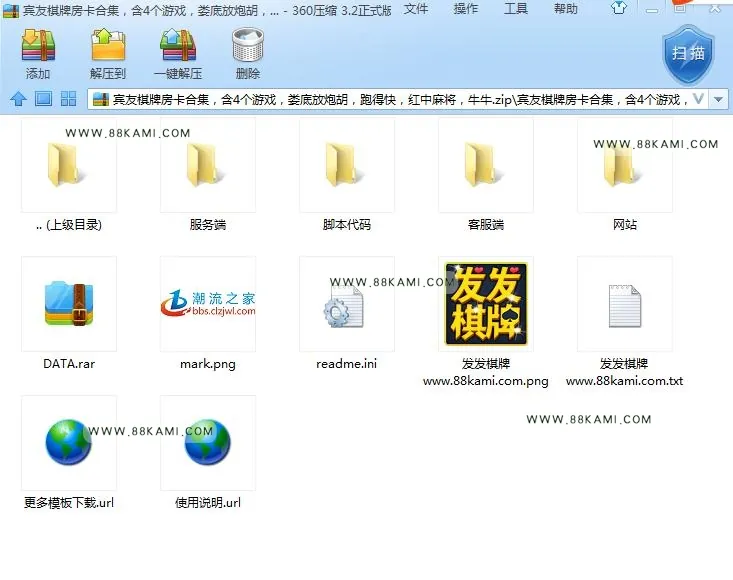733x580 pixels.
Task: Select the DATA.rar archive file icon
Action: (x=69, y=304)
